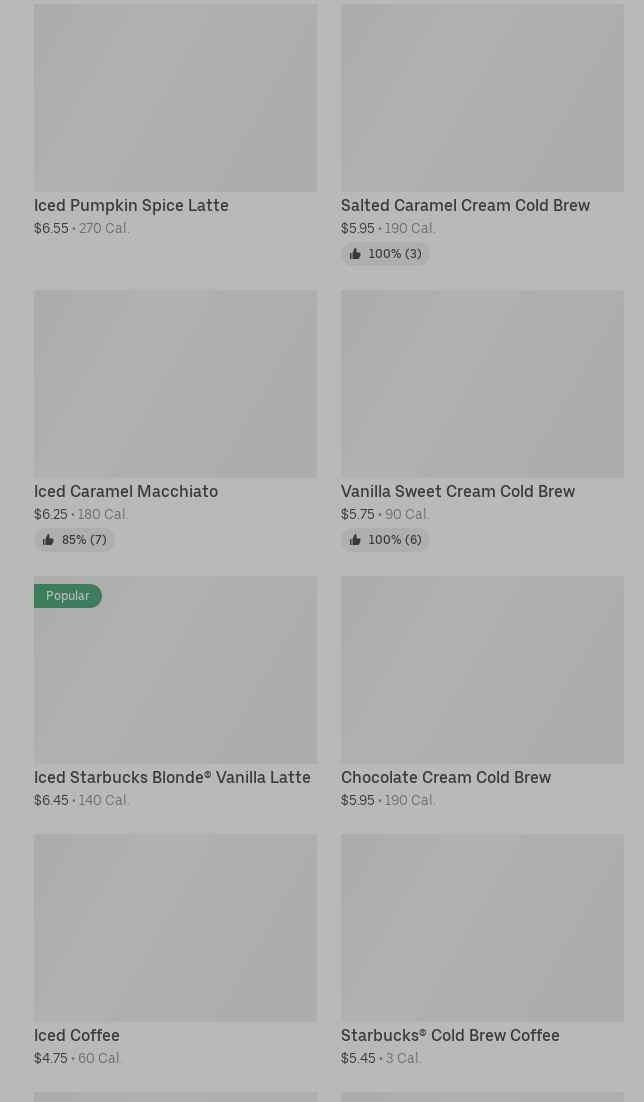Click the Chocolate Cream Cold Brew title

coord(446,777)
